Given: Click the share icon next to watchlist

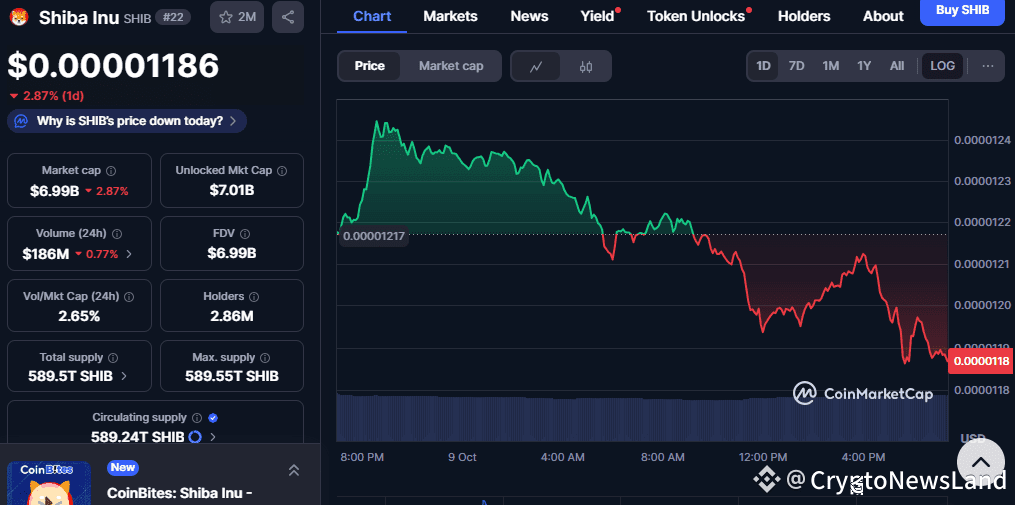Looking at the screenshot, I should click(288, 17).
